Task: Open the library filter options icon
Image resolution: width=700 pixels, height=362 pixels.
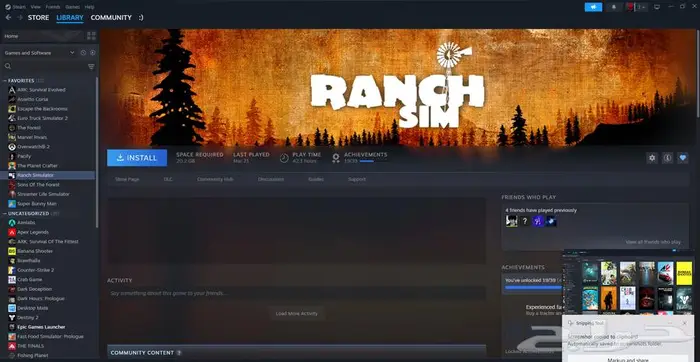Action: 91,67
